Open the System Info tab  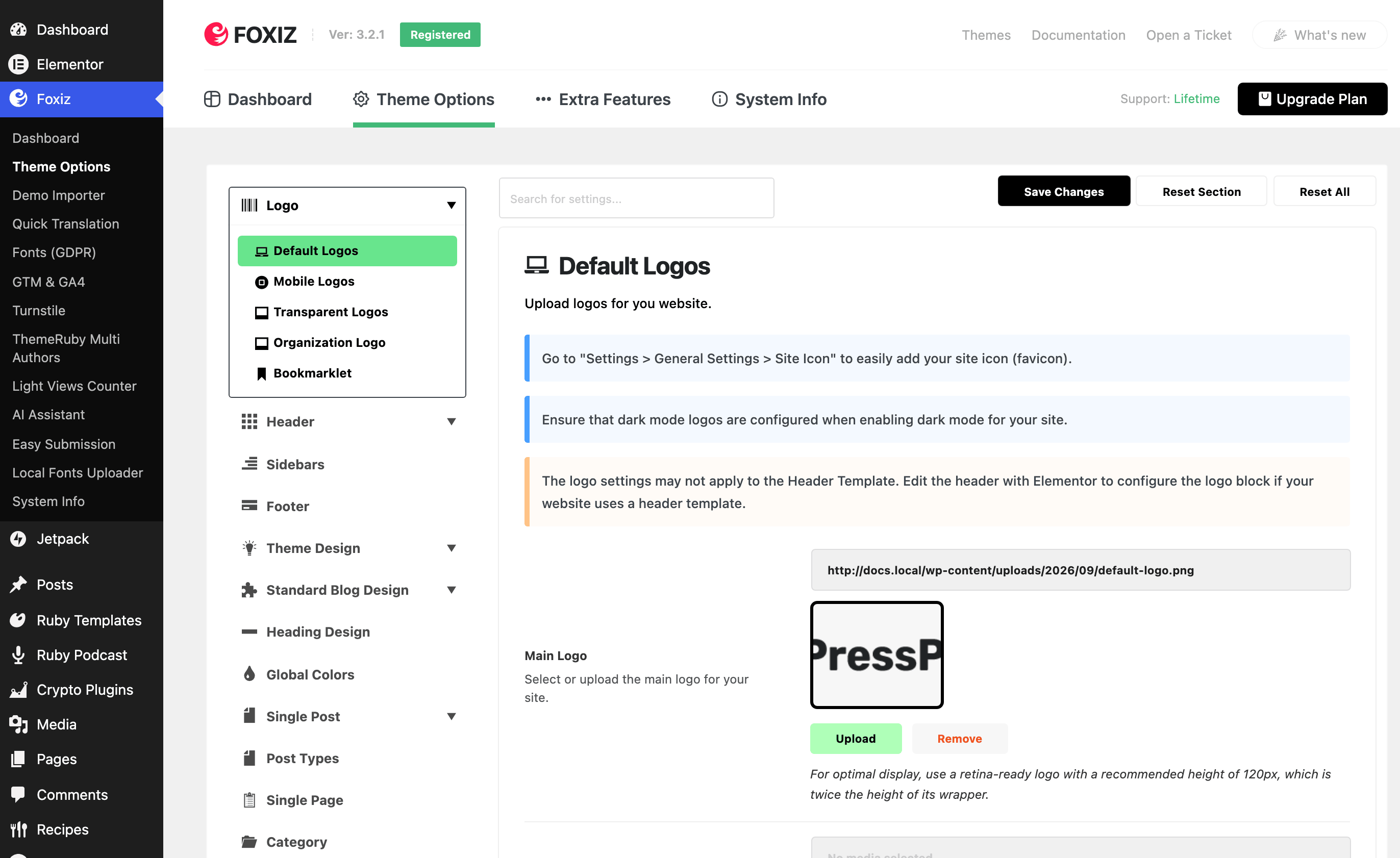click(769, 99)
